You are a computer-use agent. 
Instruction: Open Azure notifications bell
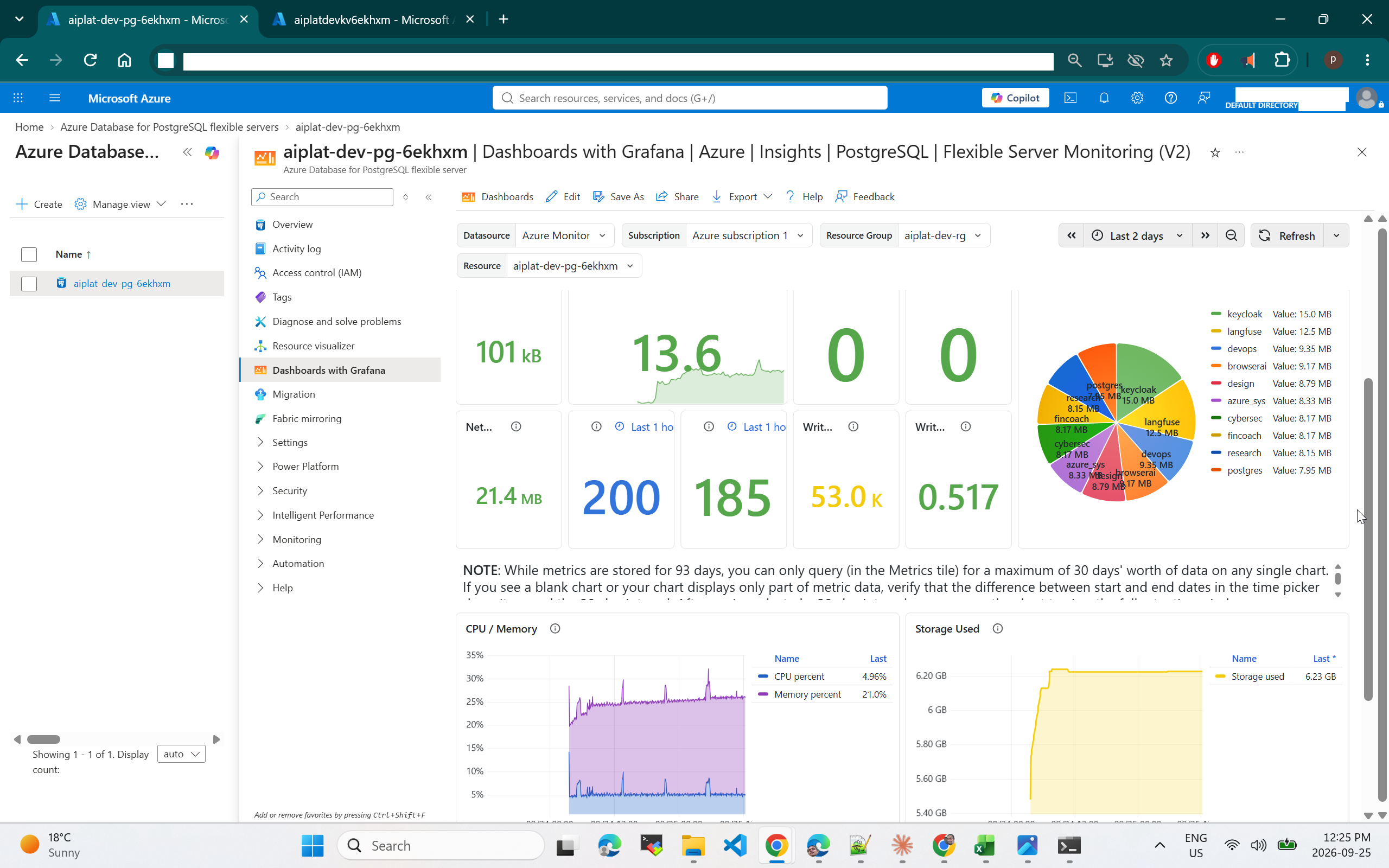(1104, 98)
